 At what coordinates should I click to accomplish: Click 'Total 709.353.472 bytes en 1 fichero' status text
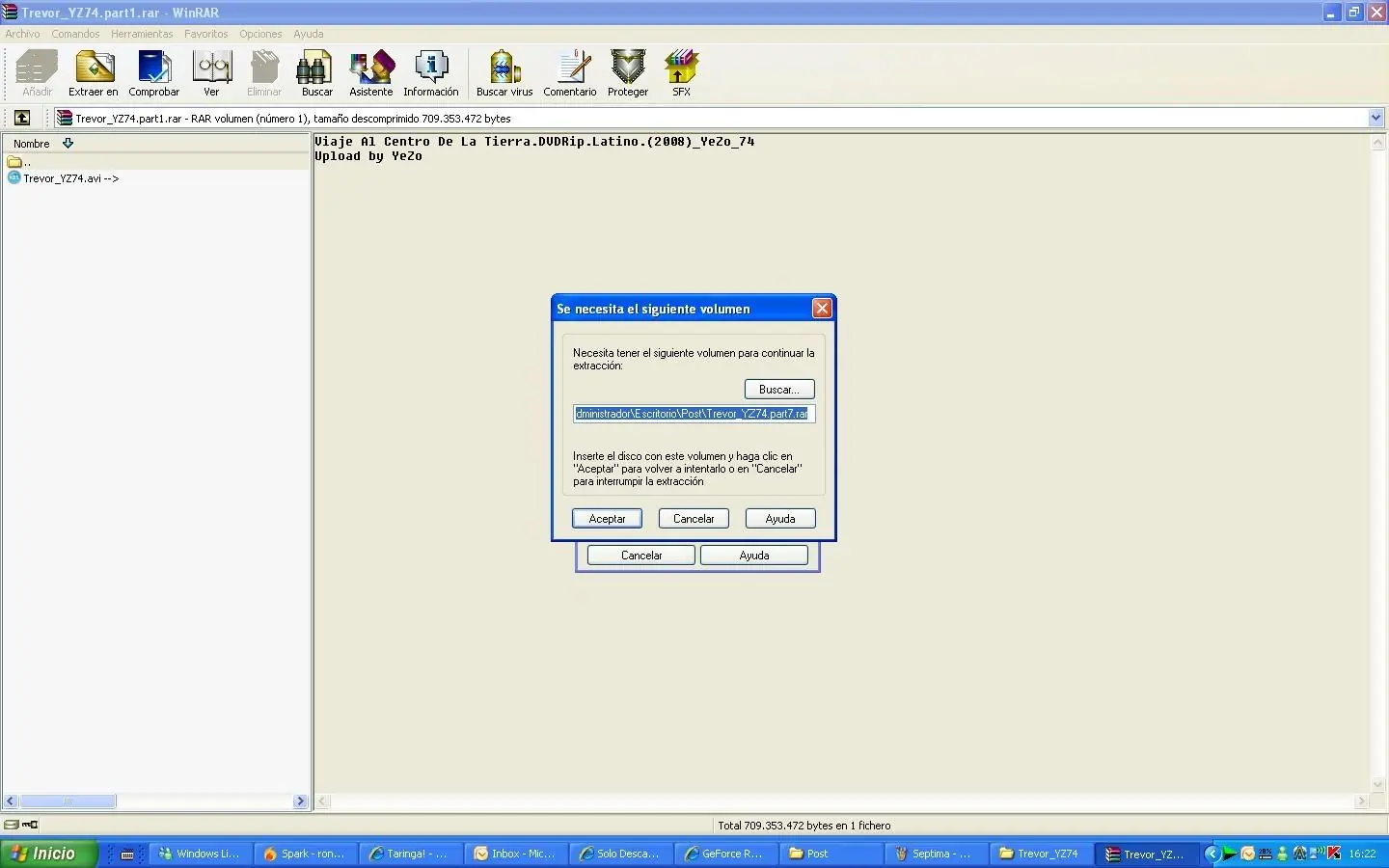pyautogui.click(x=804, y=826)
